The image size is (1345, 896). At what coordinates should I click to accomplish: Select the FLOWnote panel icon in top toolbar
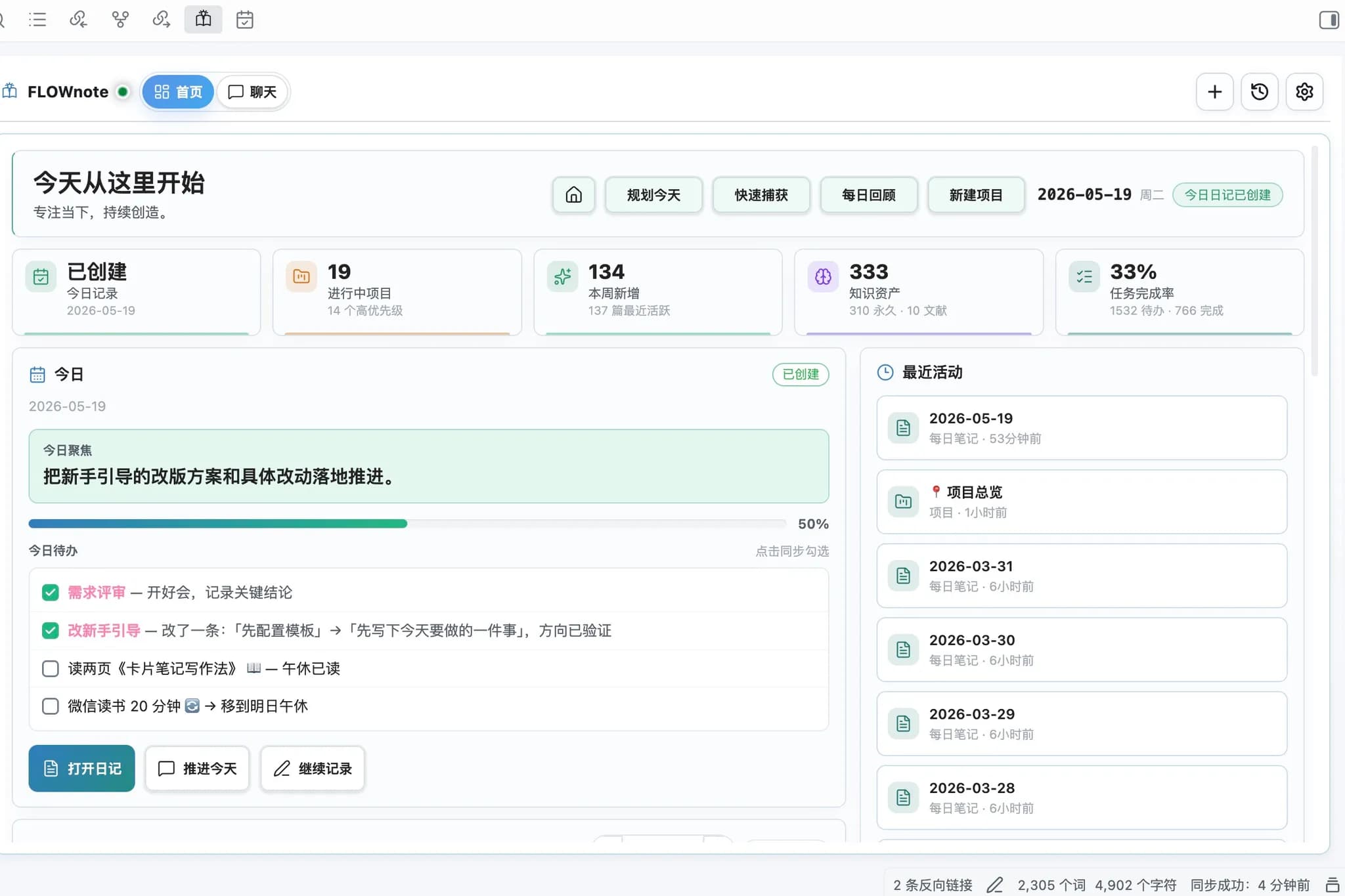point(203,20)
